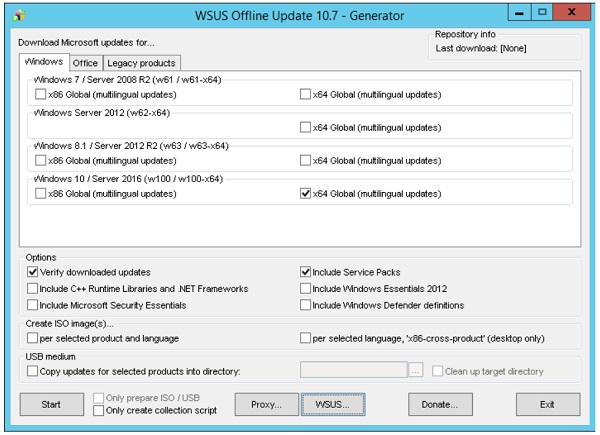Click 'Windows 10 / Server 2016 (w100 / w100-x64)' group label
The width and height of the screenshot is (600, 435).
[x=128, y=179]
